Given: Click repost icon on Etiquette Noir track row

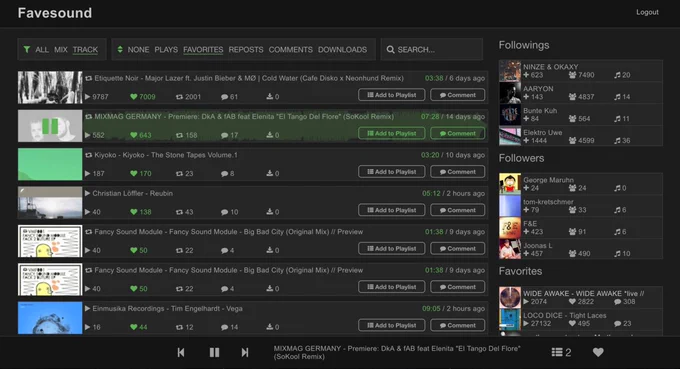Looking at the screenshot, I should tap(179, 97).
